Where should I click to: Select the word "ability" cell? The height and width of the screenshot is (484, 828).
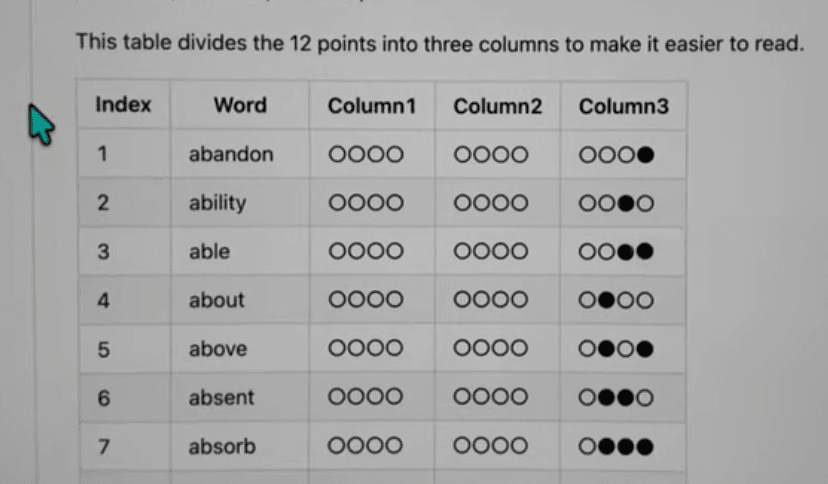pos(217,203)
